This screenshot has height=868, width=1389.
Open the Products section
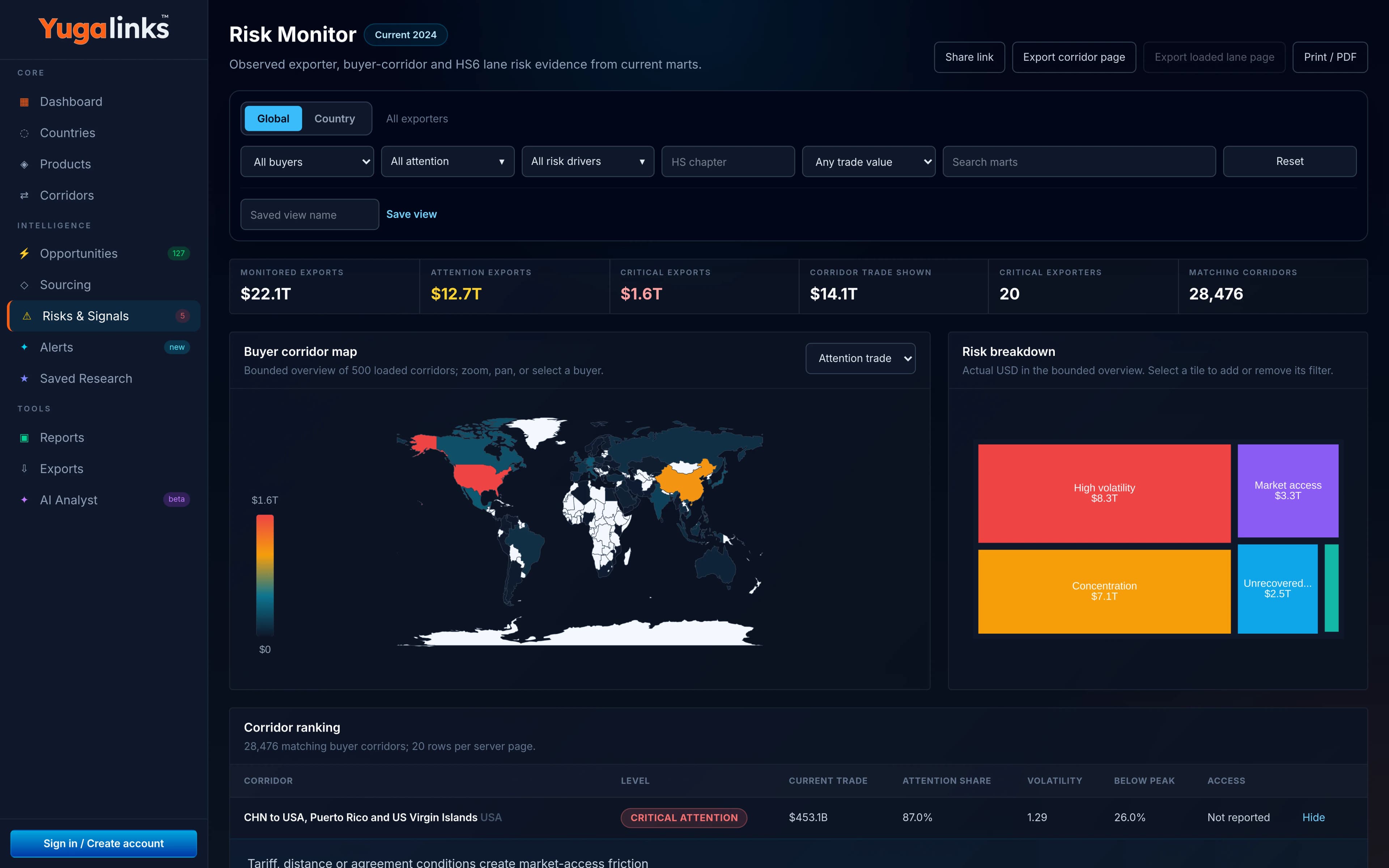point(104,164)
